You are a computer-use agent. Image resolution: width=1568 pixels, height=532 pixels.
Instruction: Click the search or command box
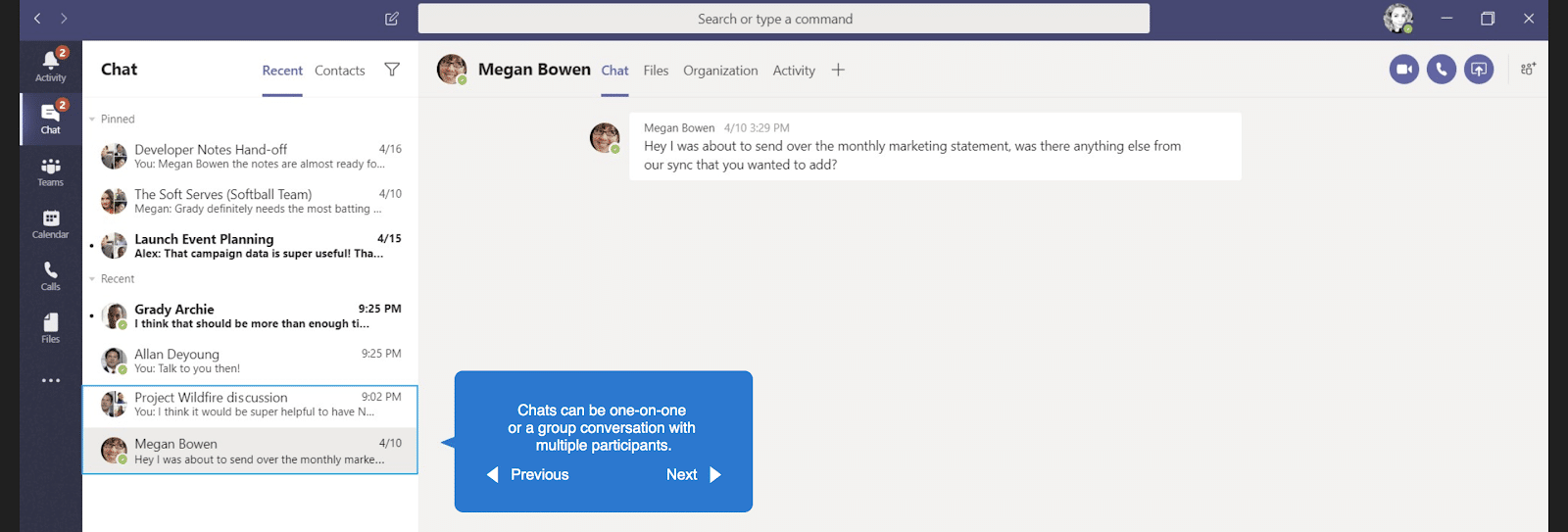(784, 19)
